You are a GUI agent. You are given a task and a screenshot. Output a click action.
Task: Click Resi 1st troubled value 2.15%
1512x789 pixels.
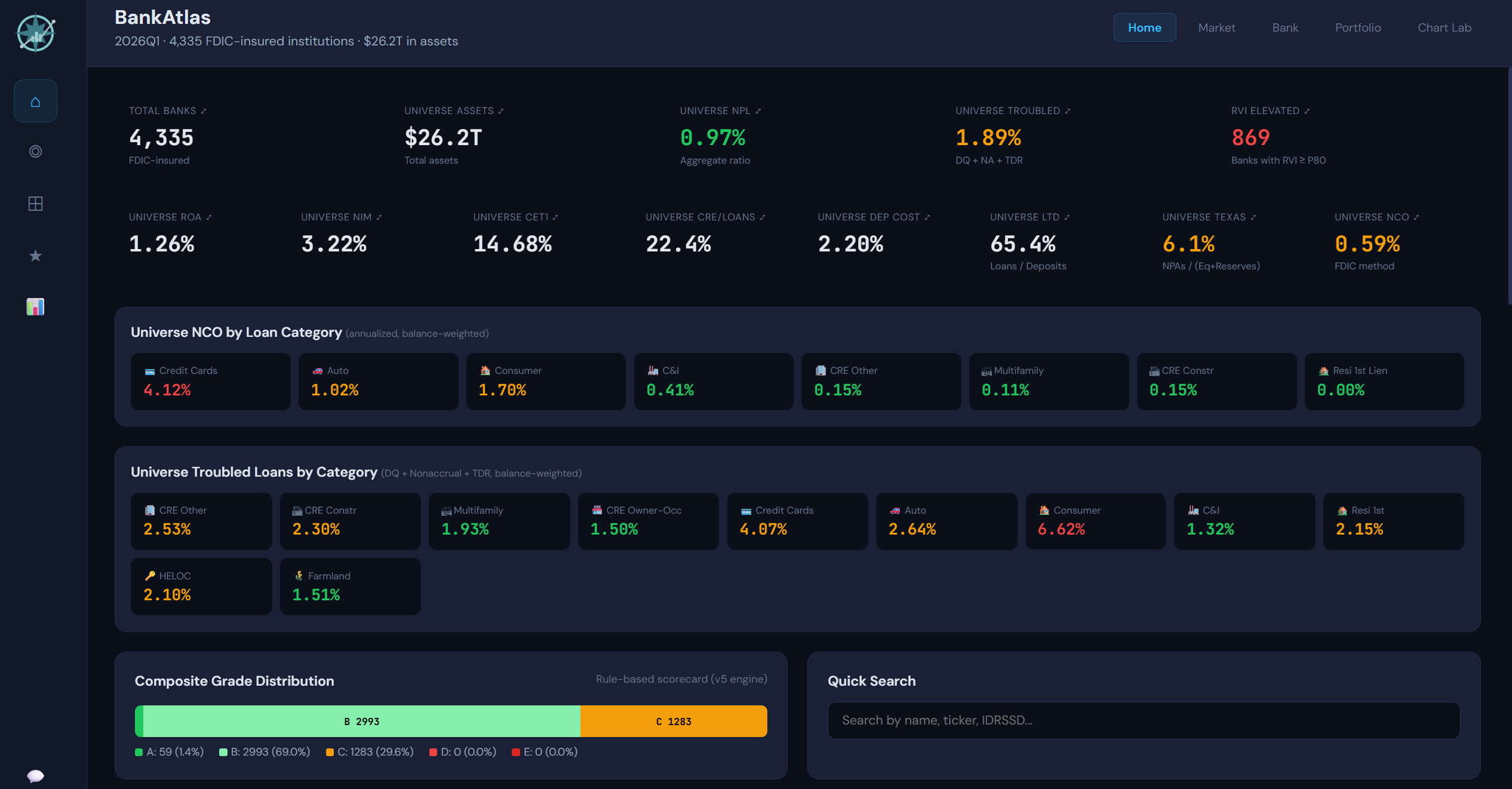(x=1360, y=530)
